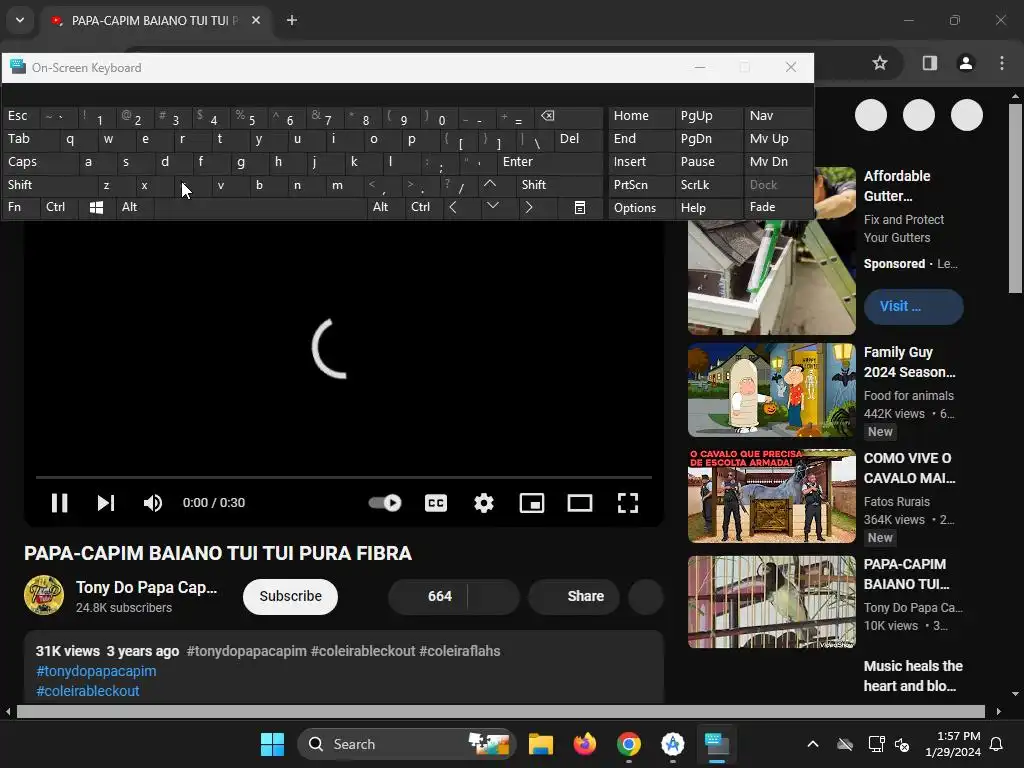This screenshot has height=768, width=1024.
Task: Click PrtScn key on On-Screen Keyboard
Action: click(641, 185)
